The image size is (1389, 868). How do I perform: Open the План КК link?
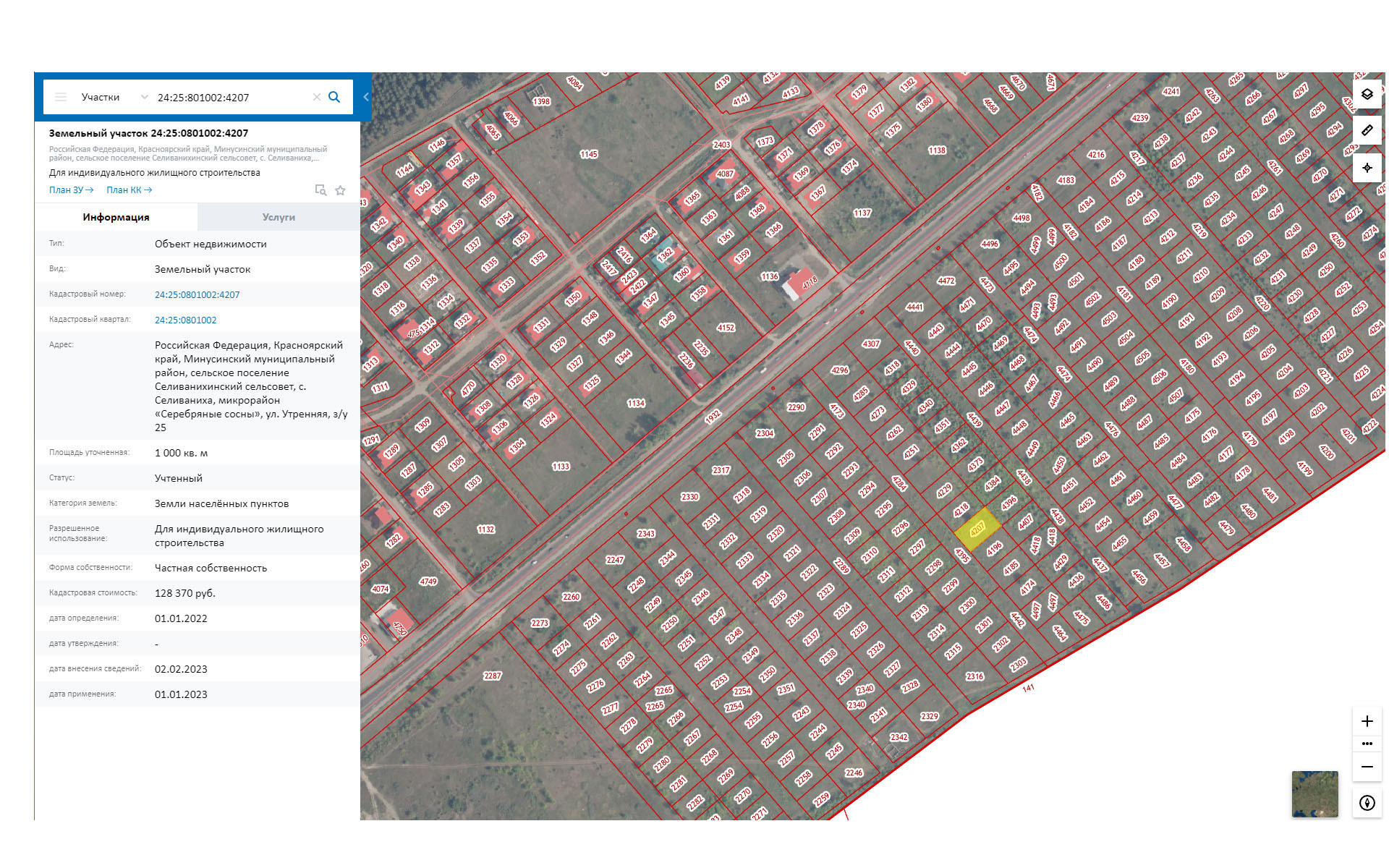[x=129, y=190]
